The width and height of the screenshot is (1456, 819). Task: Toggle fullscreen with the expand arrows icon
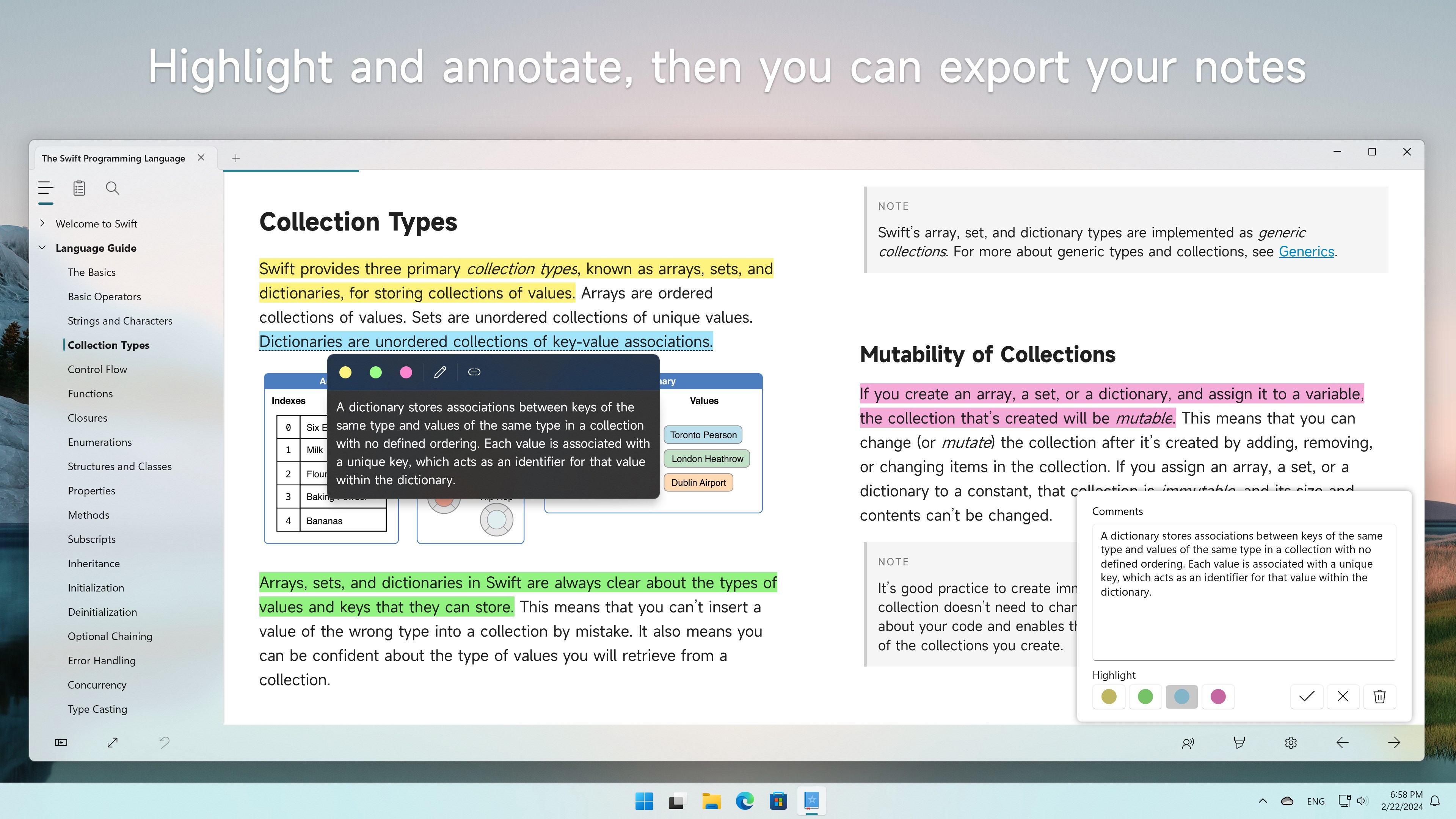pos(113,743)
